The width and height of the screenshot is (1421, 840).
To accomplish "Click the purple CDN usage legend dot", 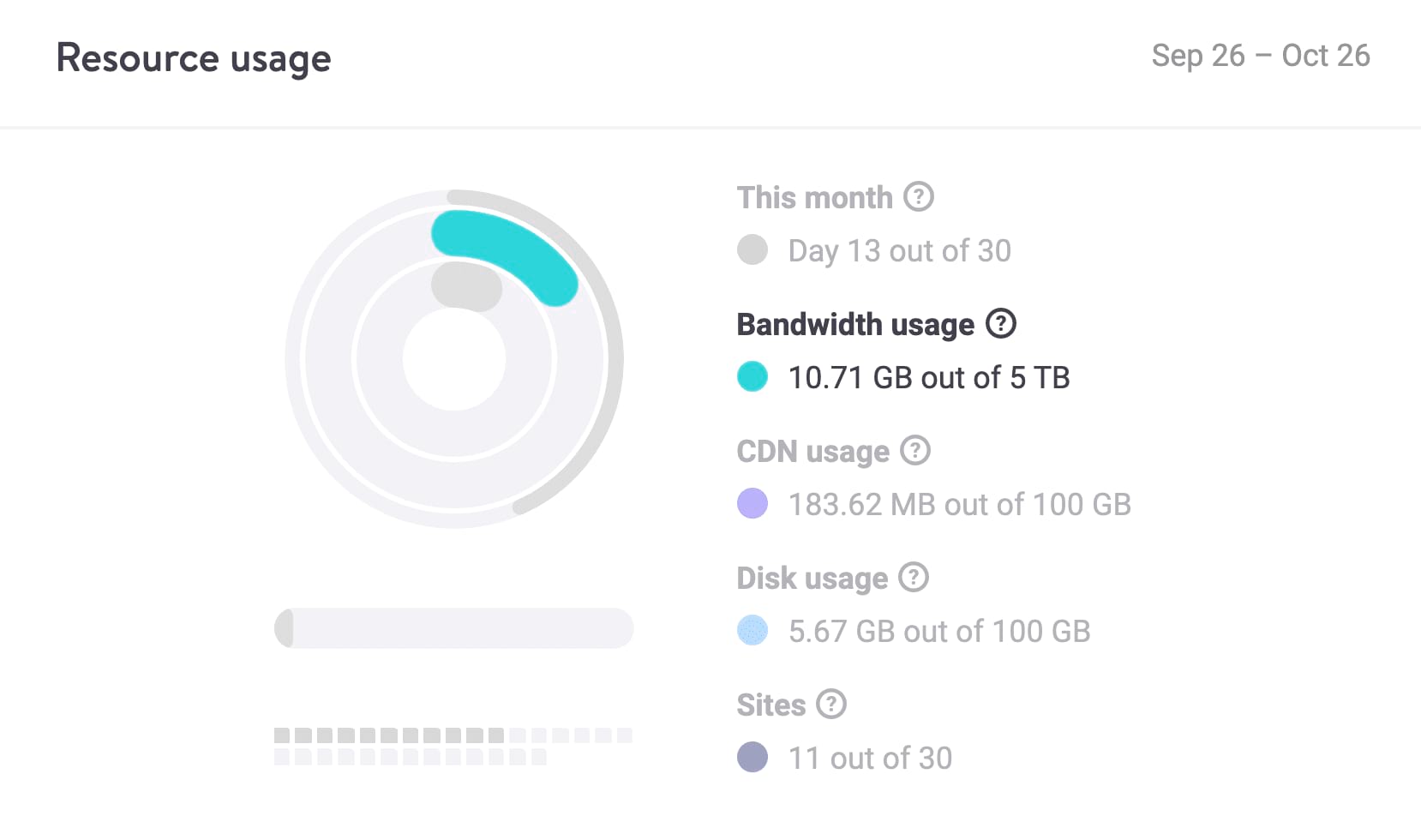I will (x=752, y=504).
